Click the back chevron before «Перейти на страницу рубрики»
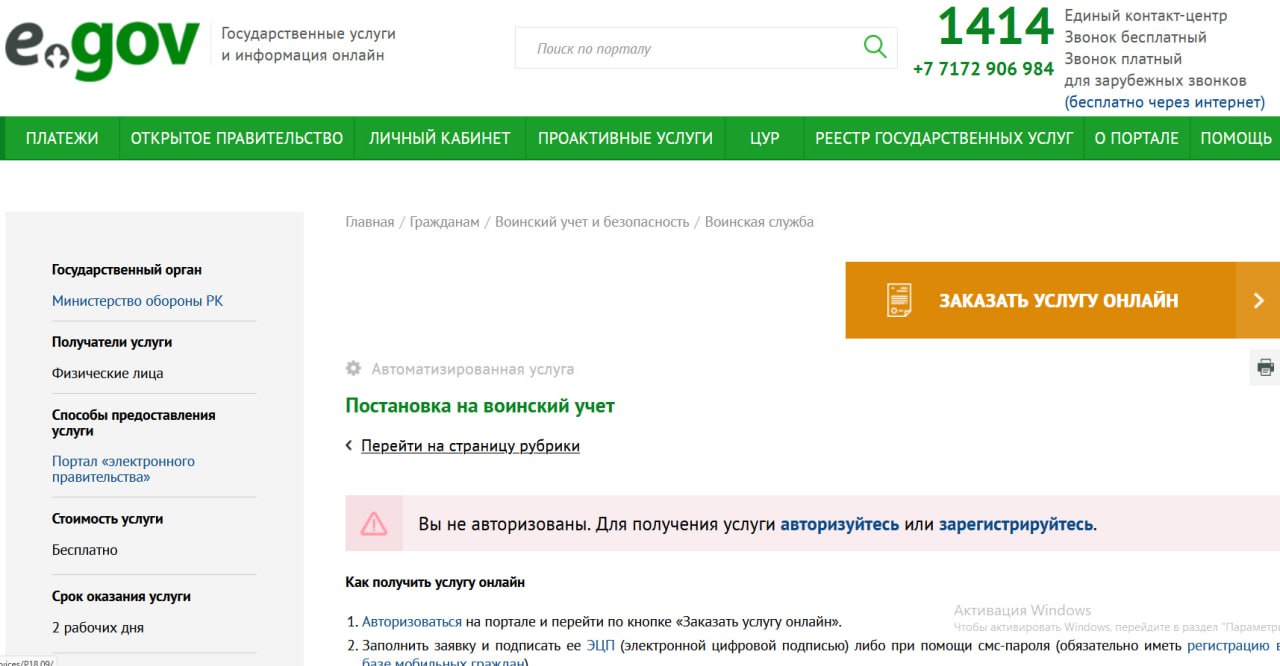 (x=348, y=446)
